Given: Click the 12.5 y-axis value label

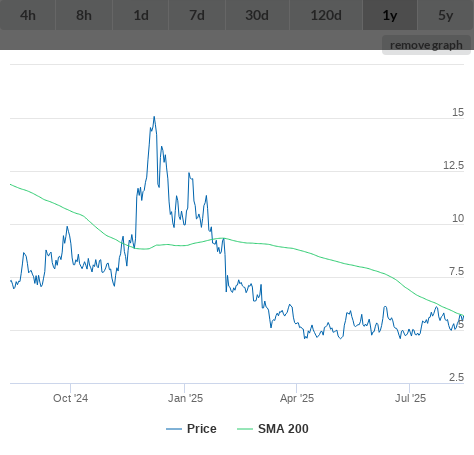Looking at the screenshot, I should 453,165.
